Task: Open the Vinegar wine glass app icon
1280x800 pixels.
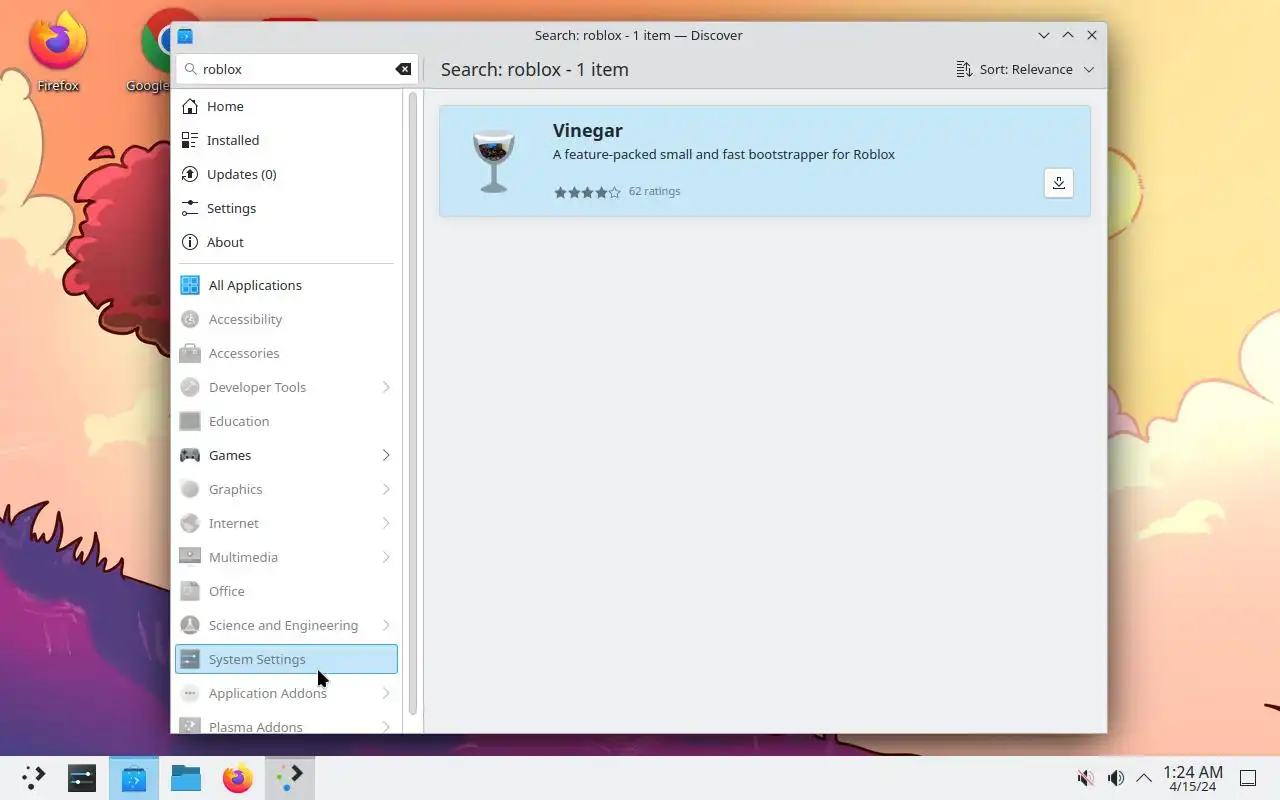Action: pos(493,161)
